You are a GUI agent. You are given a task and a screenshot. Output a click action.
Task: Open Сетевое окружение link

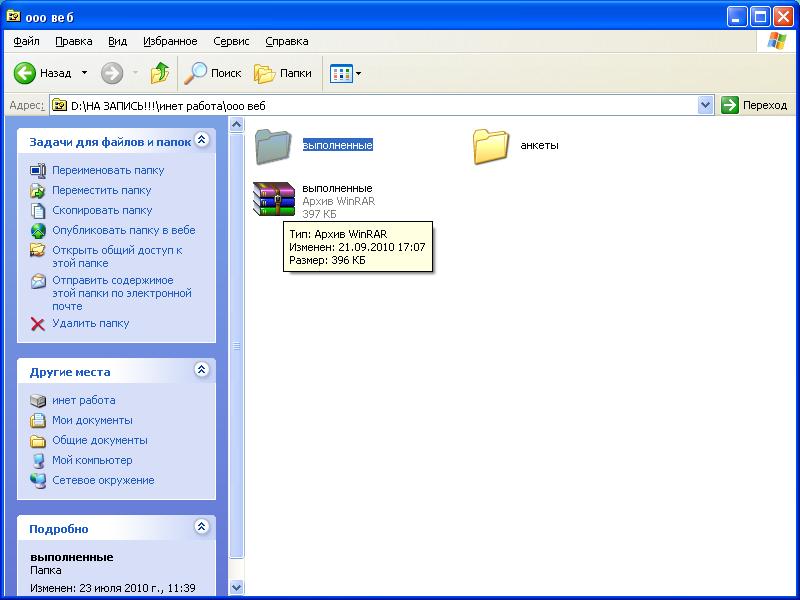[103, 480]
